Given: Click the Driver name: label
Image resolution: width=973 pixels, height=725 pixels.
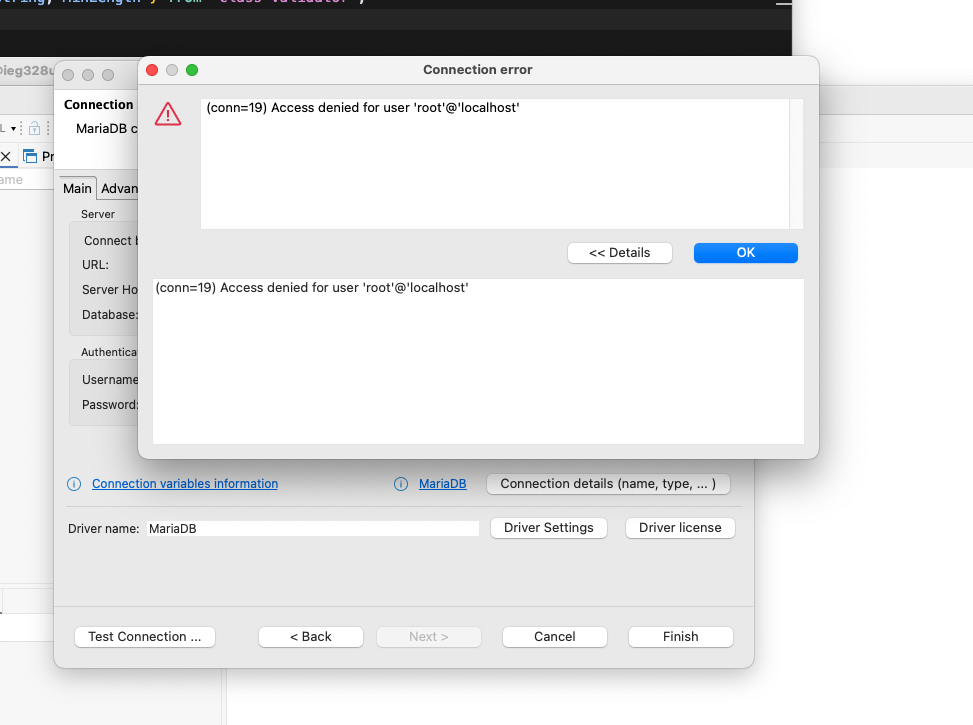Looking at the screenshot, I should pos(104,528).
